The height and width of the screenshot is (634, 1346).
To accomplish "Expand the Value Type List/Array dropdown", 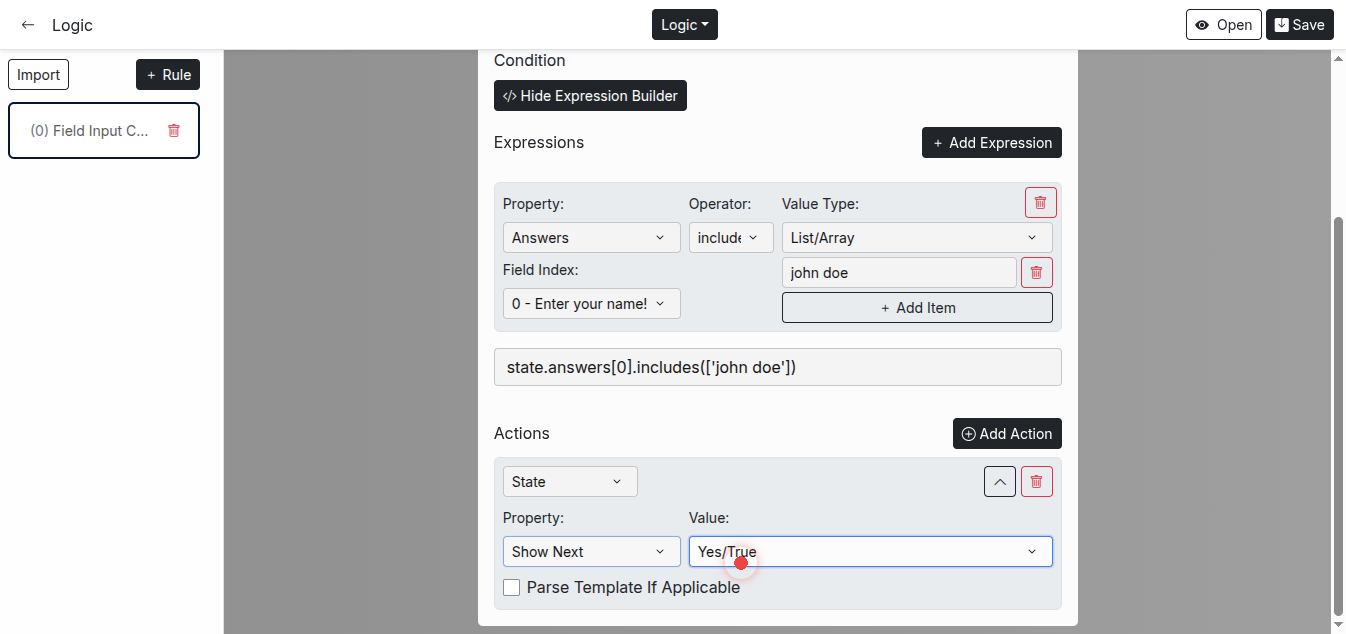I will click(916, 238).
